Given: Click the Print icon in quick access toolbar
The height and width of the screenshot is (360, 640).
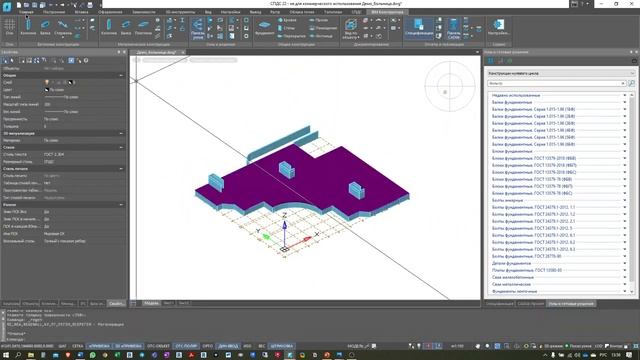Looking at the screenshot, I should coord(90,5).
